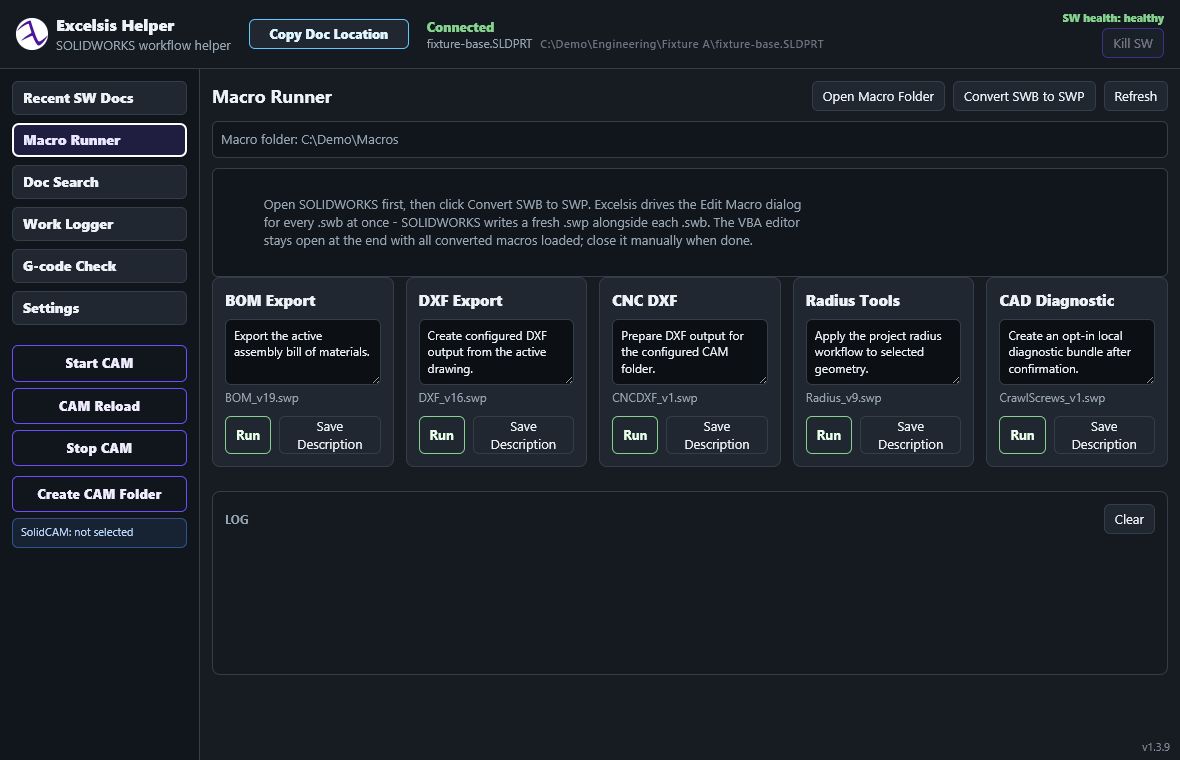Run the Radius Tools macro
This screenshot has height=760, width=1180.
829,435
